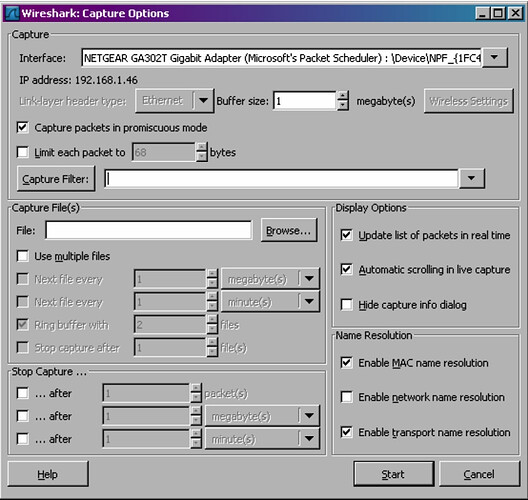This screenshot has height=500, width=528.
Task: Toggle Capture packets in promiscuous mode
Action: pyautogui.click(x=23, y=128)
